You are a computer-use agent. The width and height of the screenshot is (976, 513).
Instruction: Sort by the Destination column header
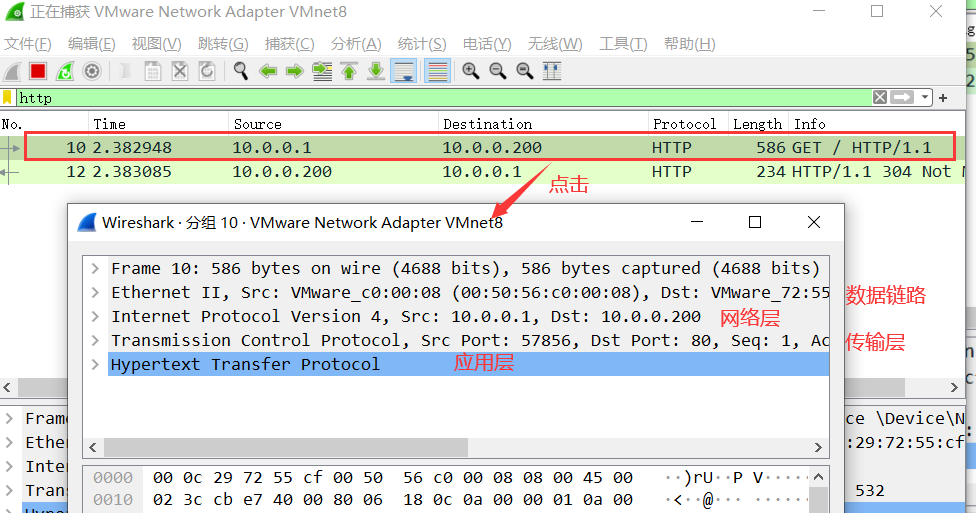[x=543, y=124]
